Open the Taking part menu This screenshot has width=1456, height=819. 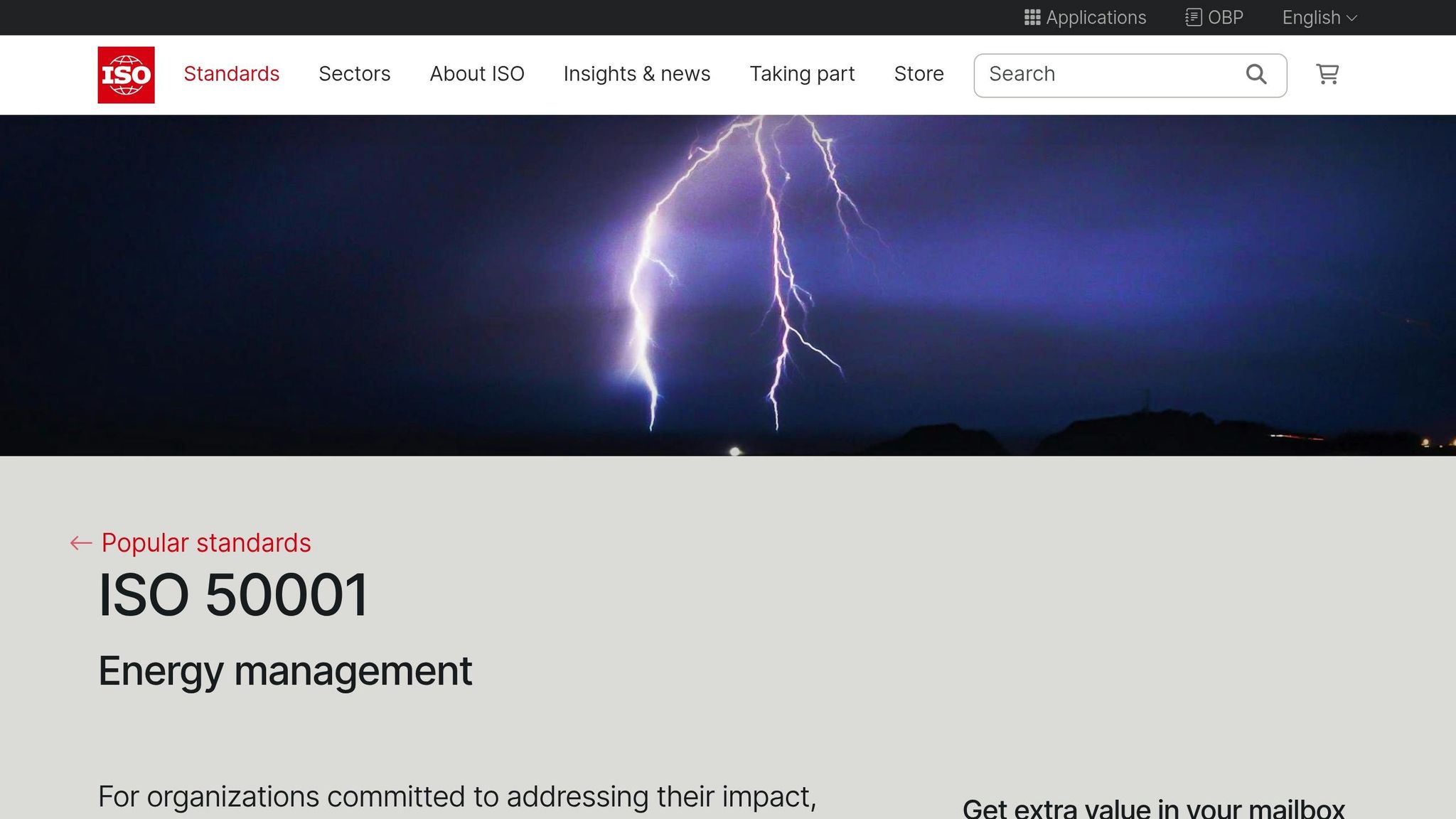tap(802, 74)
